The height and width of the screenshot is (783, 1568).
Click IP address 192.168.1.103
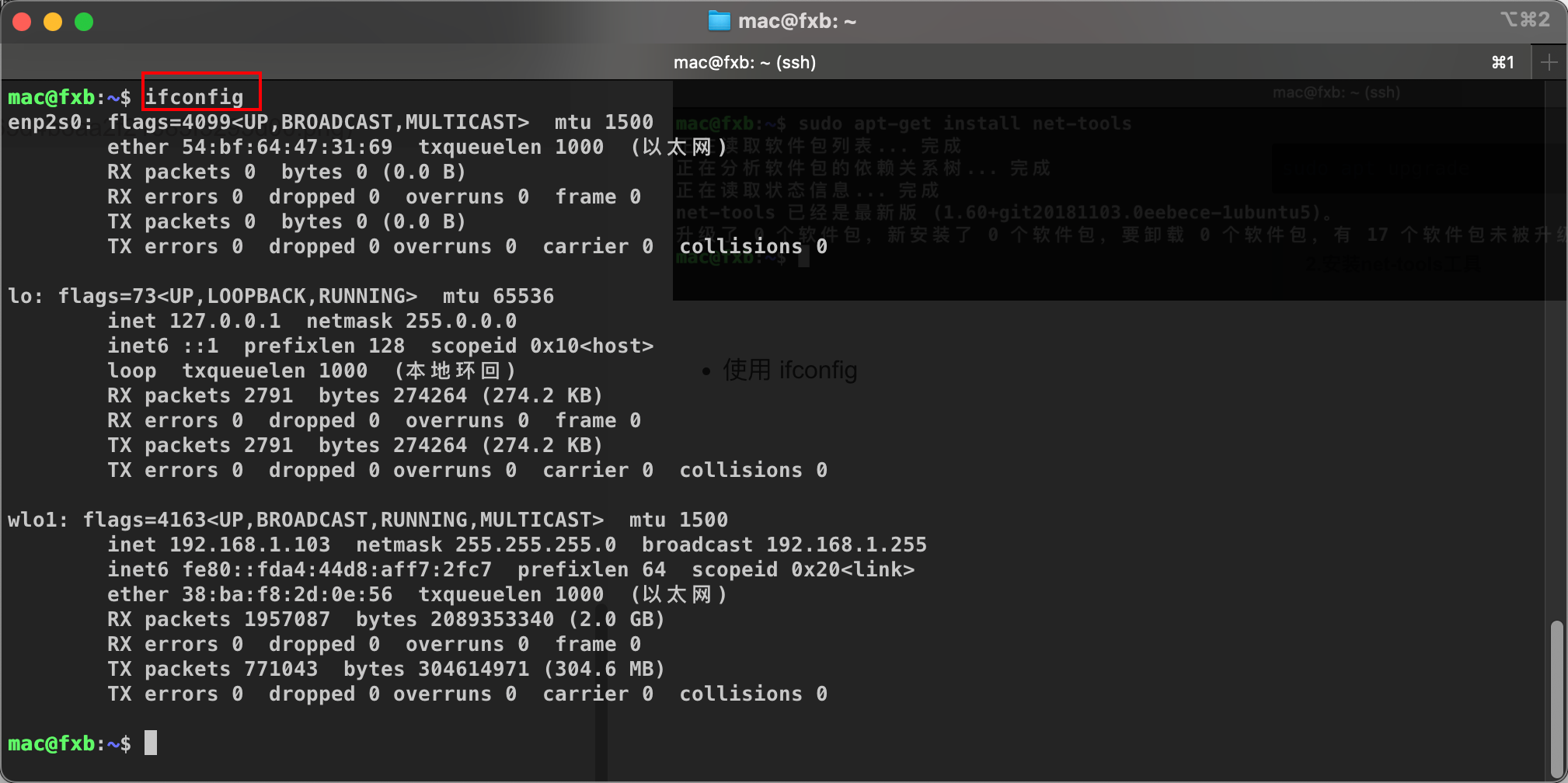tap(250, 545)
